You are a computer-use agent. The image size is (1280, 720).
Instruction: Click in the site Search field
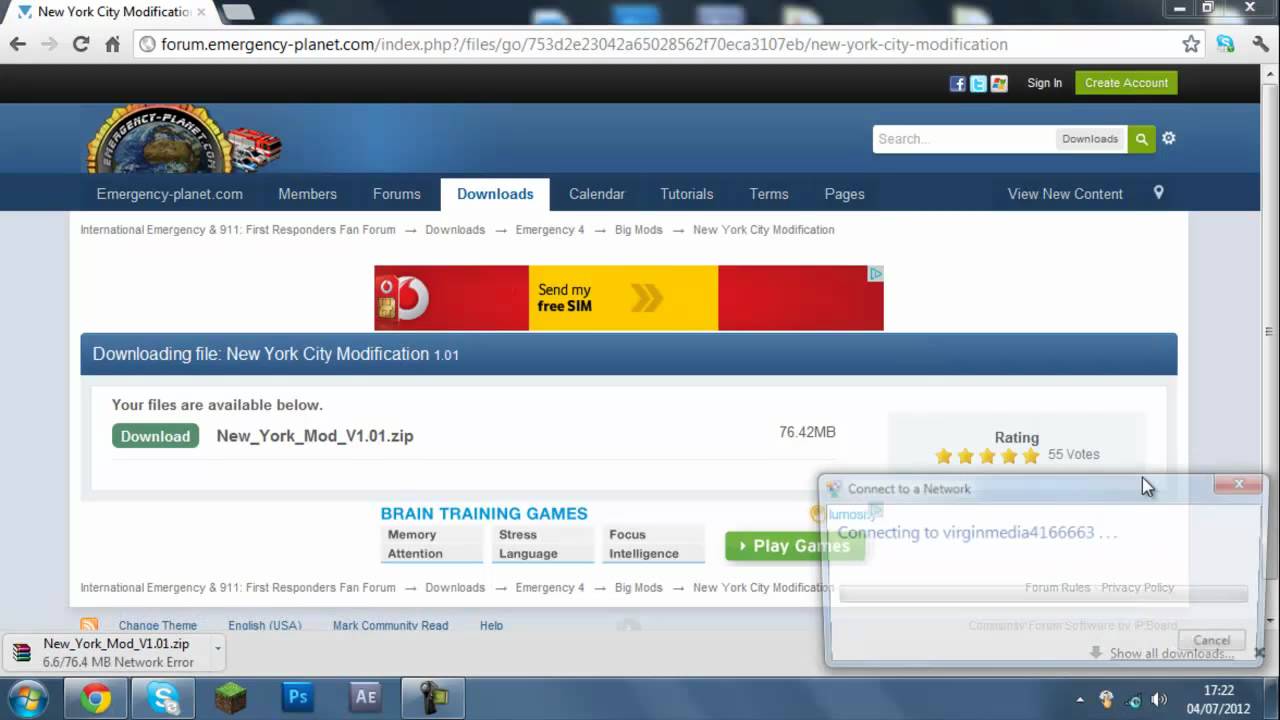pyautogui.click(x=964, y=139)
